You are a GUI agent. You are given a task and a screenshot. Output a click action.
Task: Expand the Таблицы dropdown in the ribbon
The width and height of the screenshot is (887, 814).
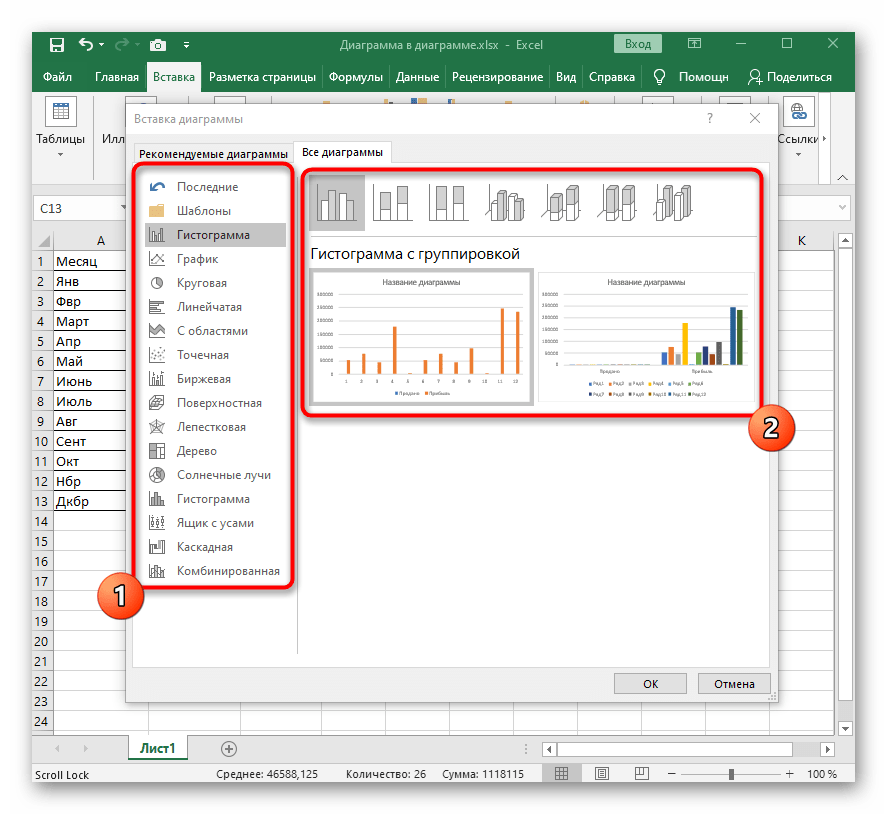[x=60, y=155]
